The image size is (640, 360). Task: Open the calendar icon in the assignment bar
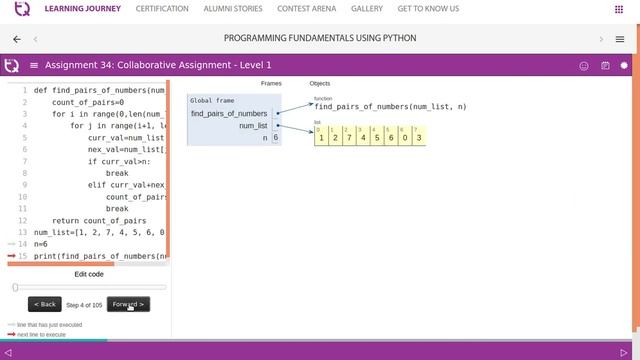pyautogui.click(x=605, y=65)
